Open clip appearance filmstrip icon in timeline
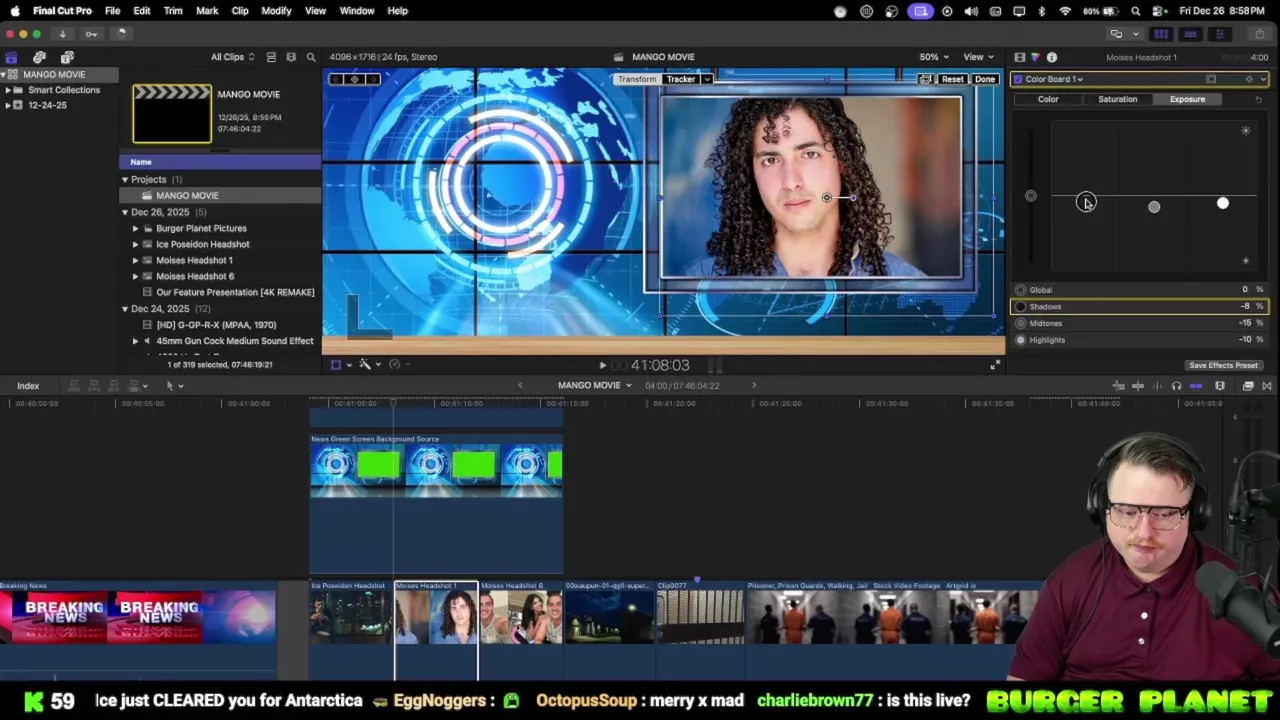This screenshot has height=720, width=1280. click(x=1220, y=386)
